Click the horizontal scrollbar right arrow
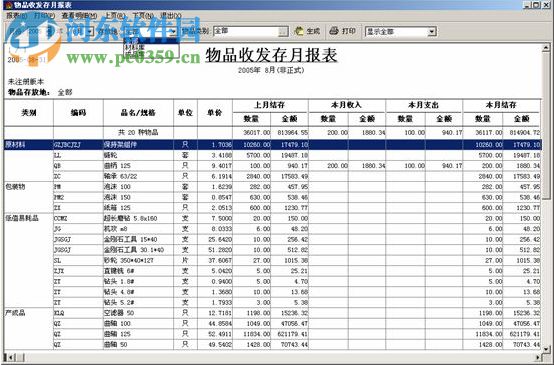This screenshot has height=365, width=554. click(x=538, y=357)
